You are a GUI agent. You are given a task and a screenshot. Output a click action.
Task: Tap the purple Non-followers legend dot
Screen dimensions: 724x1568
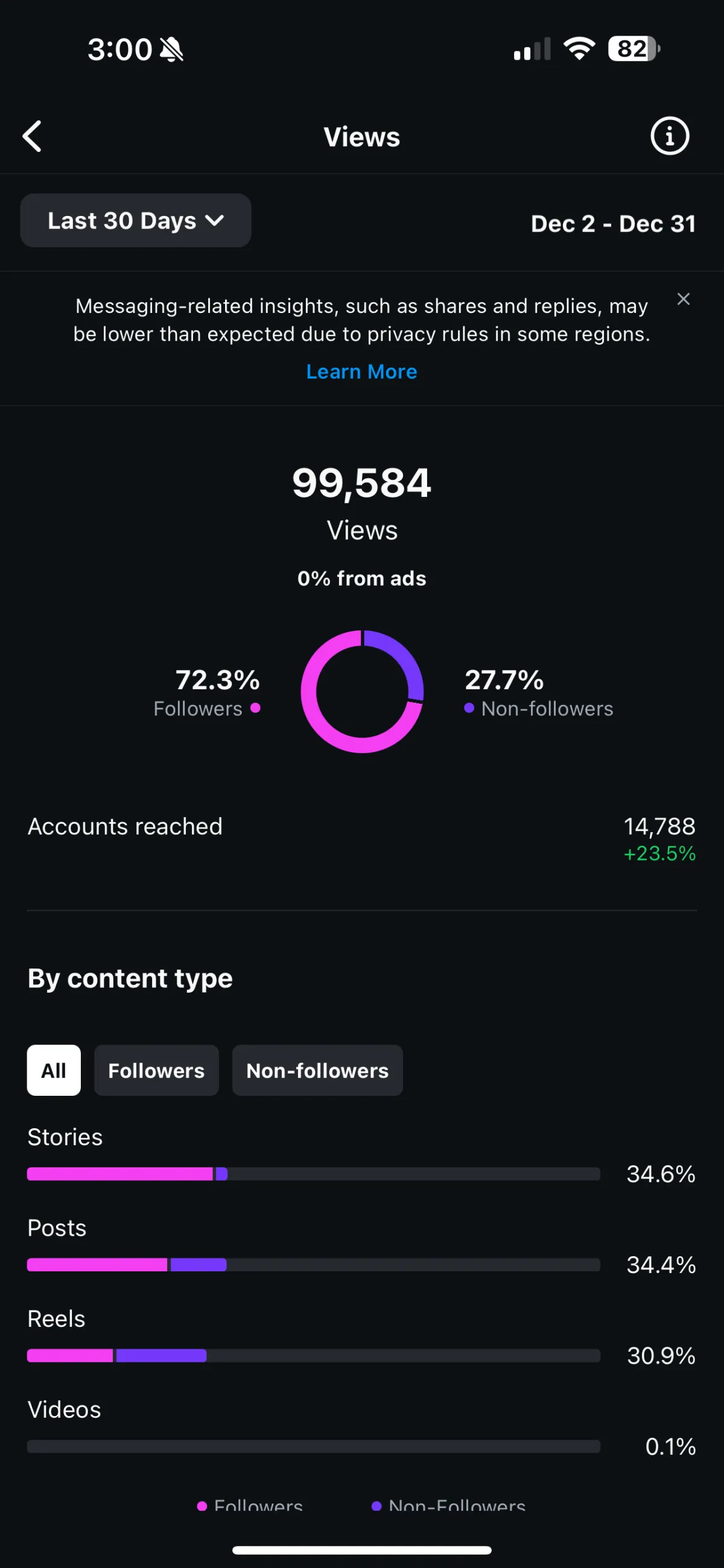pos(469,707)
